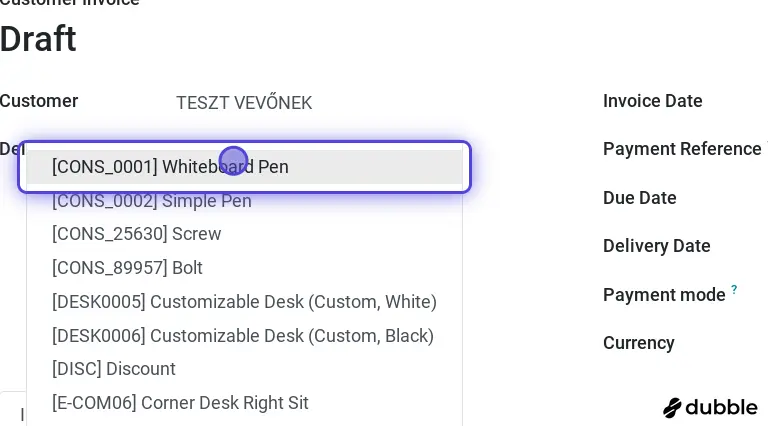Click the Draft status heading
Screen dimensions: 768x426
[38, 39]
